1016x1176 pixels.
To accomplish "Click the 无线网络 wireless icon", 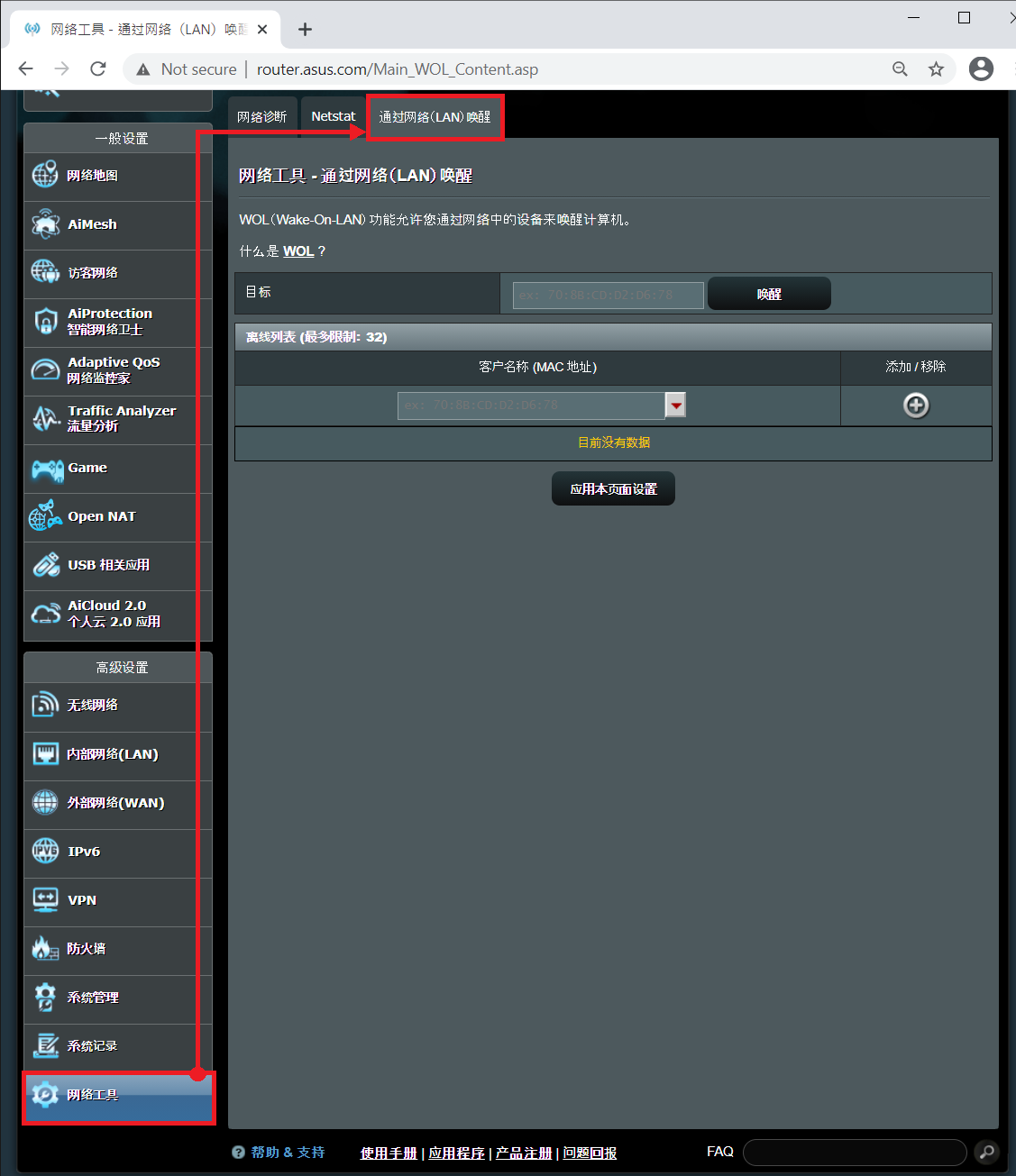I will coord(45,705).
